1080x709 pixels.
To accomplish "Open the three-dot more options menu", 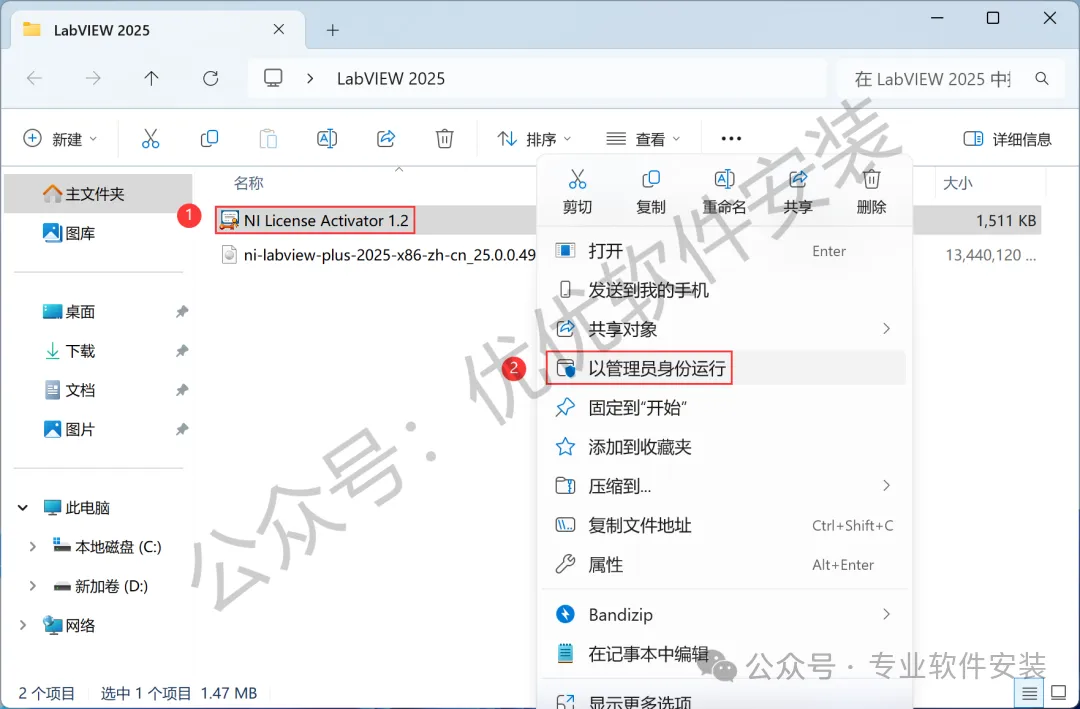I will click(731, 138).
